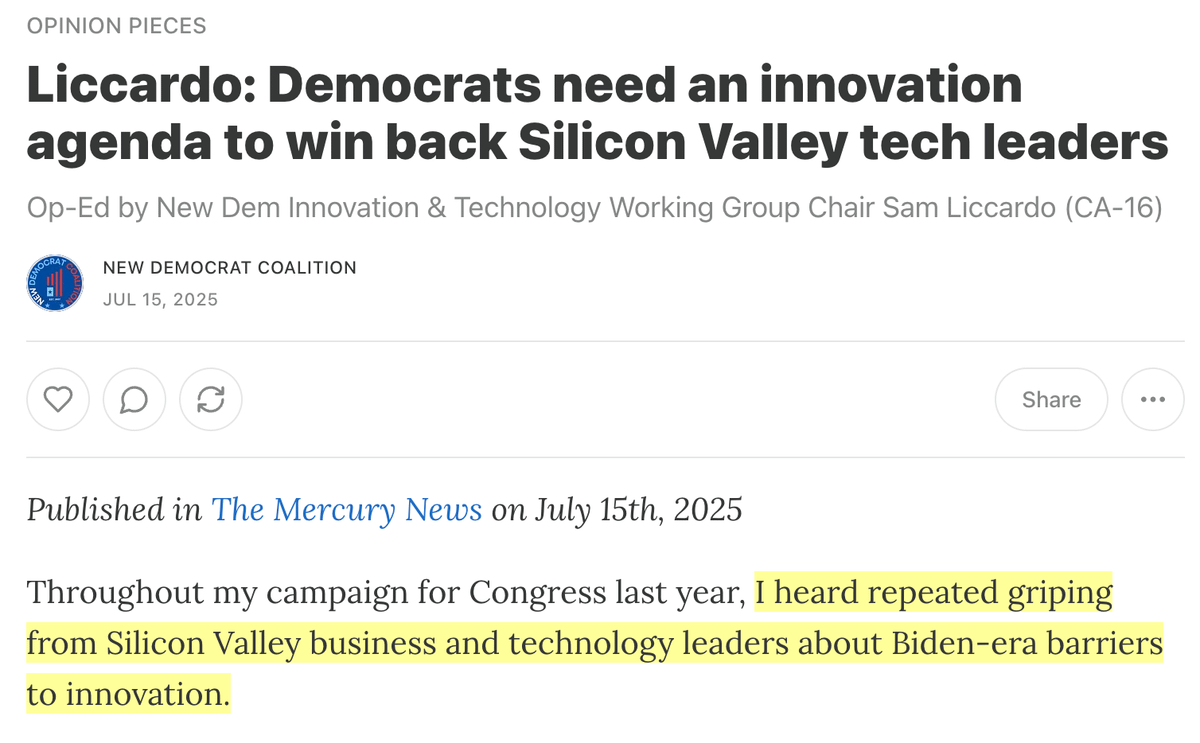Viewport: 1200px width, 743px height.
Task: Click the New Democrat Coalition logo avatar
Action: (x=55, y=283)
